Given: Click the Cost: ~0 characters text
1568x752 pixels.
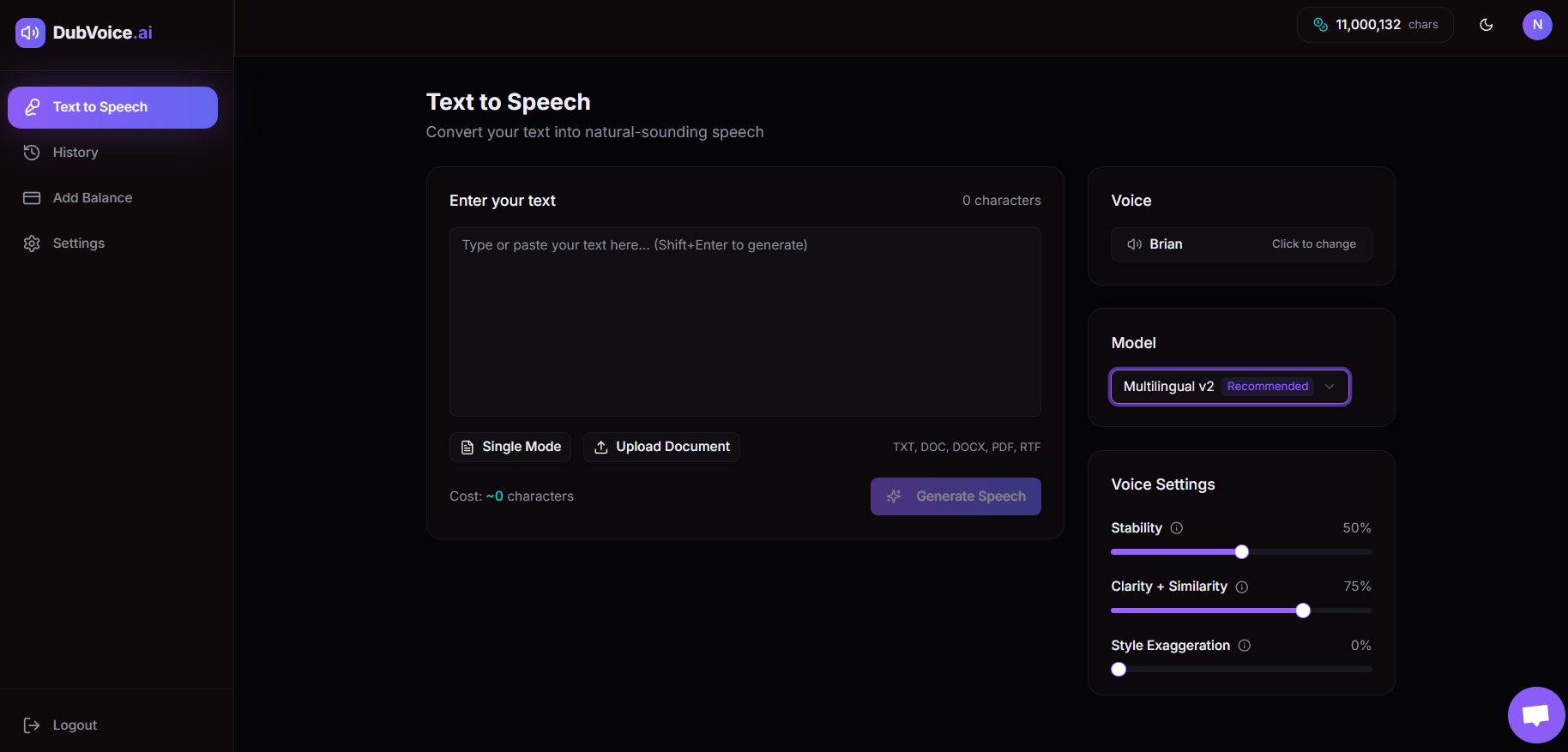Looking at the screenshot, I should tap(511, 496).
